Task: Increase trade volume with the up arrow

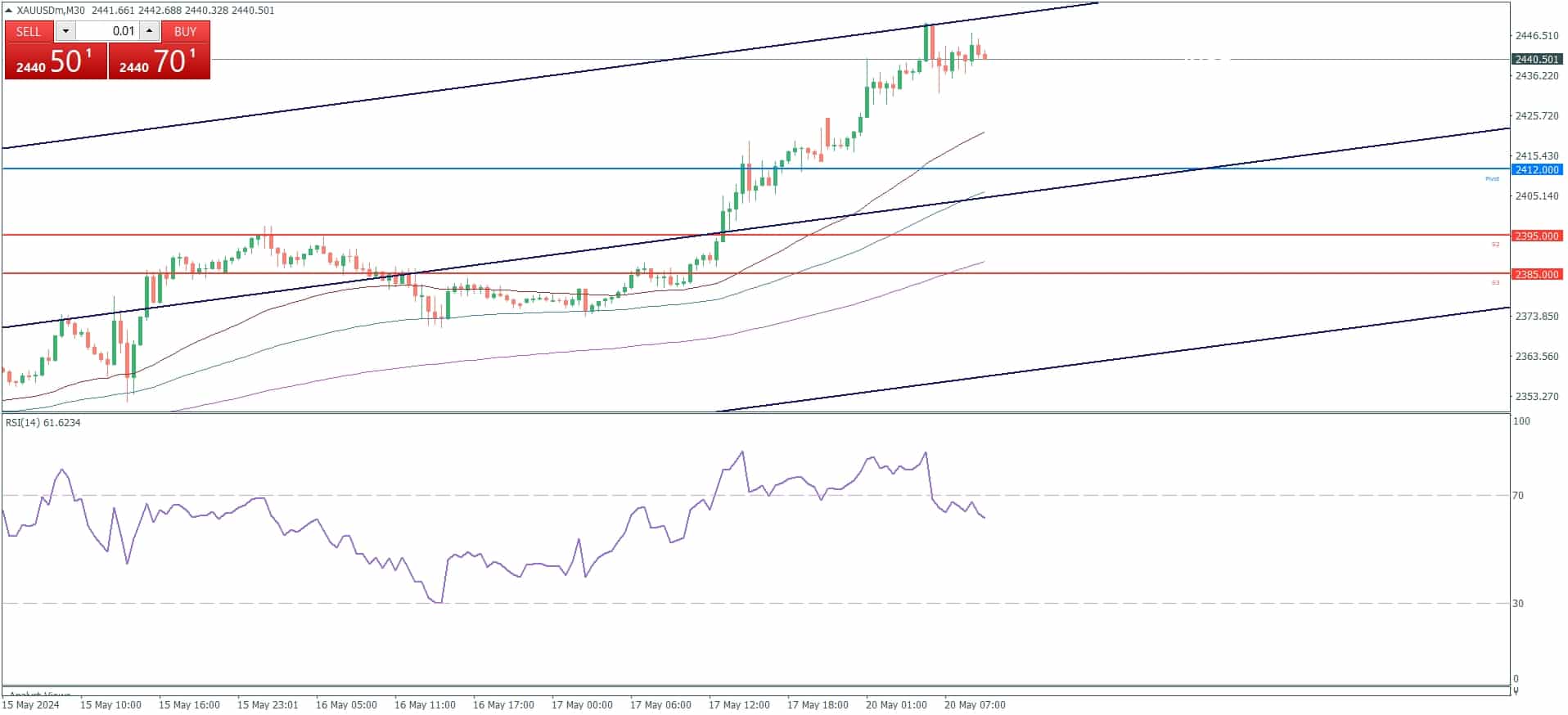Action: [149, 31]
